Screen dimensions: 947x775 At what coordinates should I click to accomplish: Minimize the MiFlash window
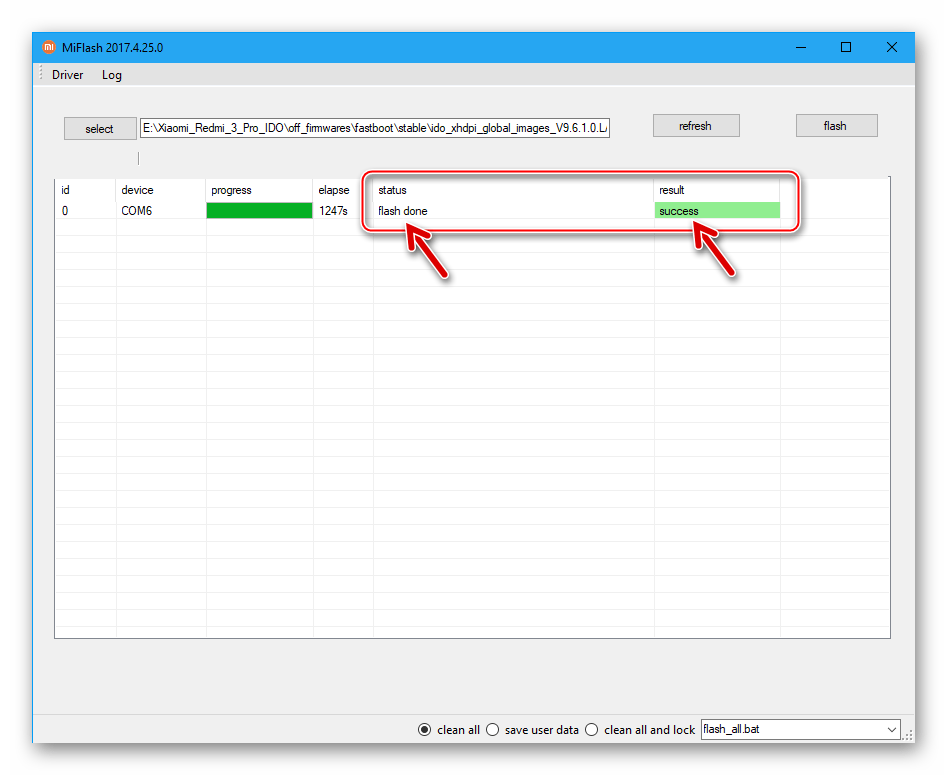[801, 47]
